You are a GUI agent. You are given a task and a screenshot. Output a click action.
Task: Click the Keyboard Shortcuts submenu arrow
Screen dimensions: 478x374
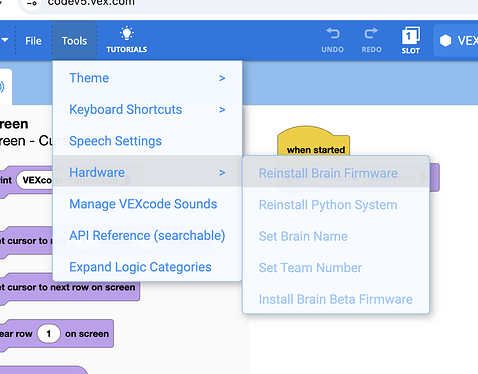pyautogui.click(x=222, y=110)
